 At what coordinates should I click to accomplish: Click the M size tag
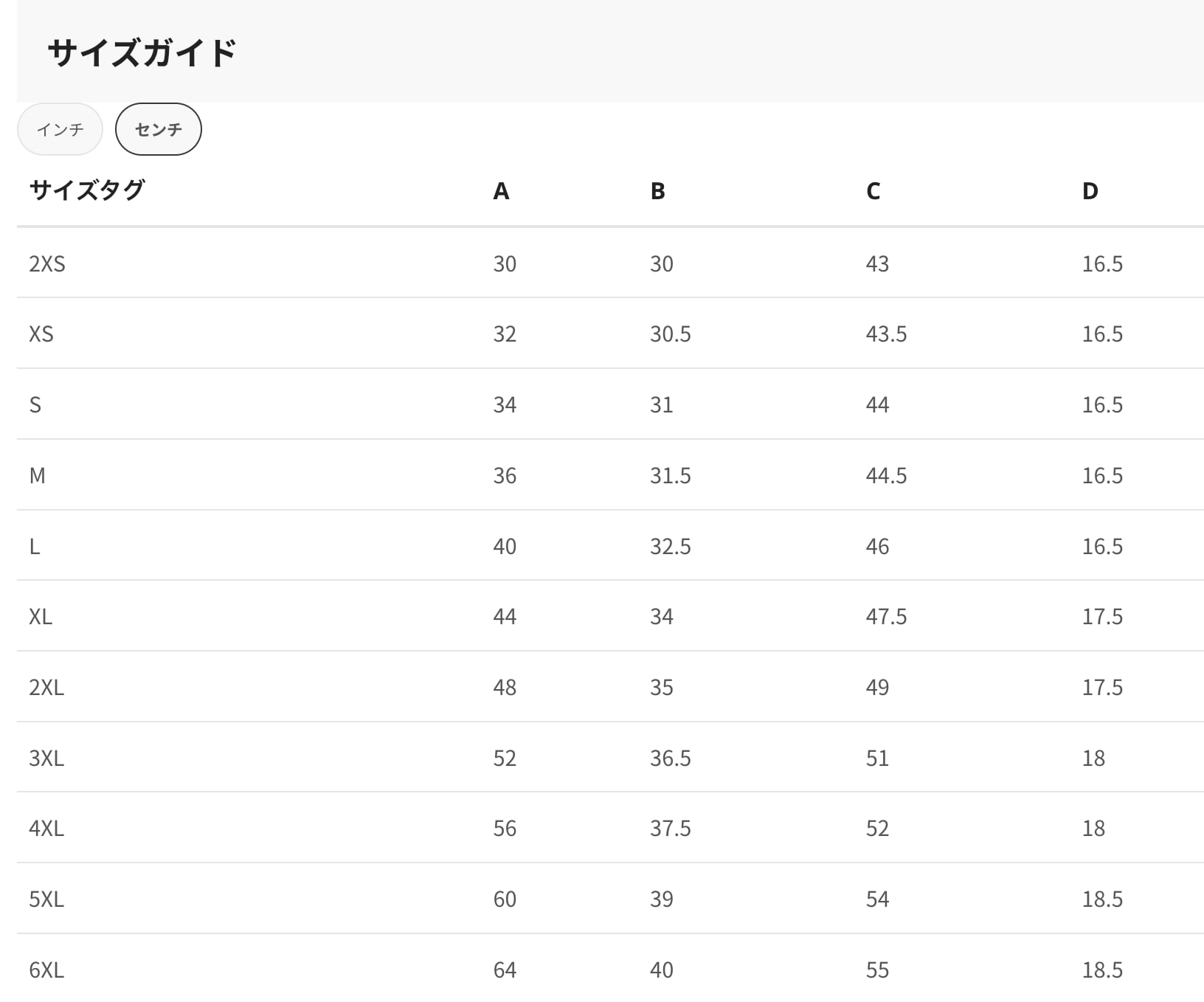37,475
